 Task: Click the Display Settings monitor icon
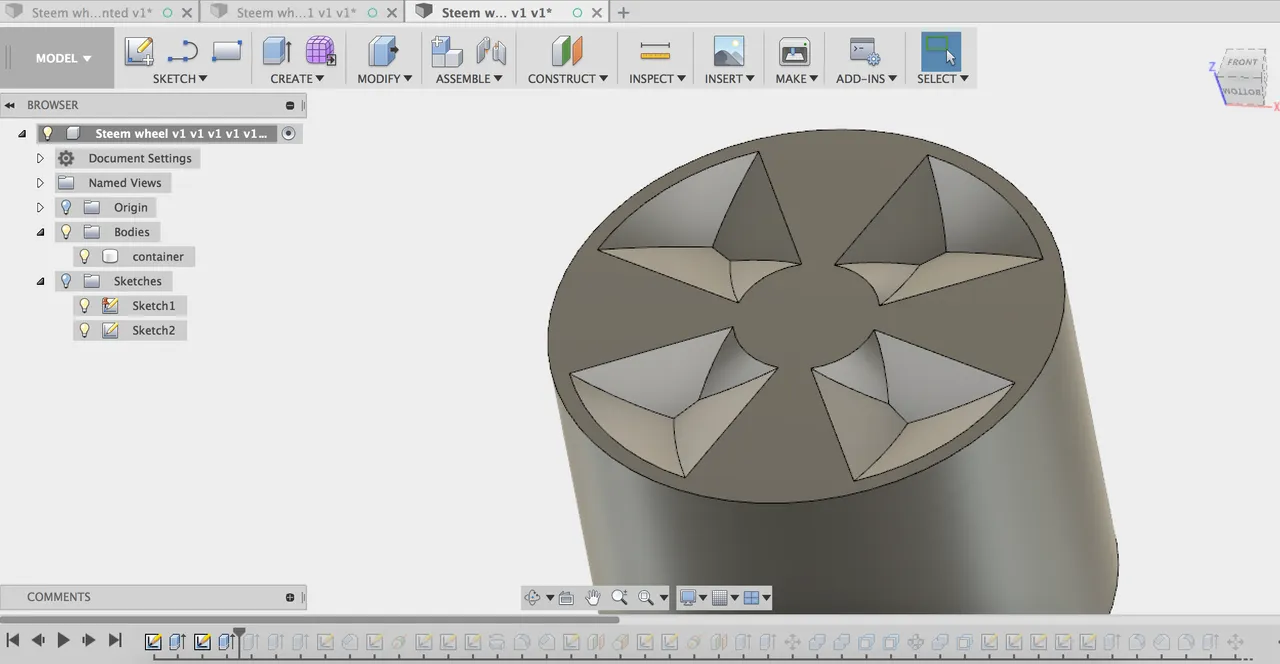688,598
